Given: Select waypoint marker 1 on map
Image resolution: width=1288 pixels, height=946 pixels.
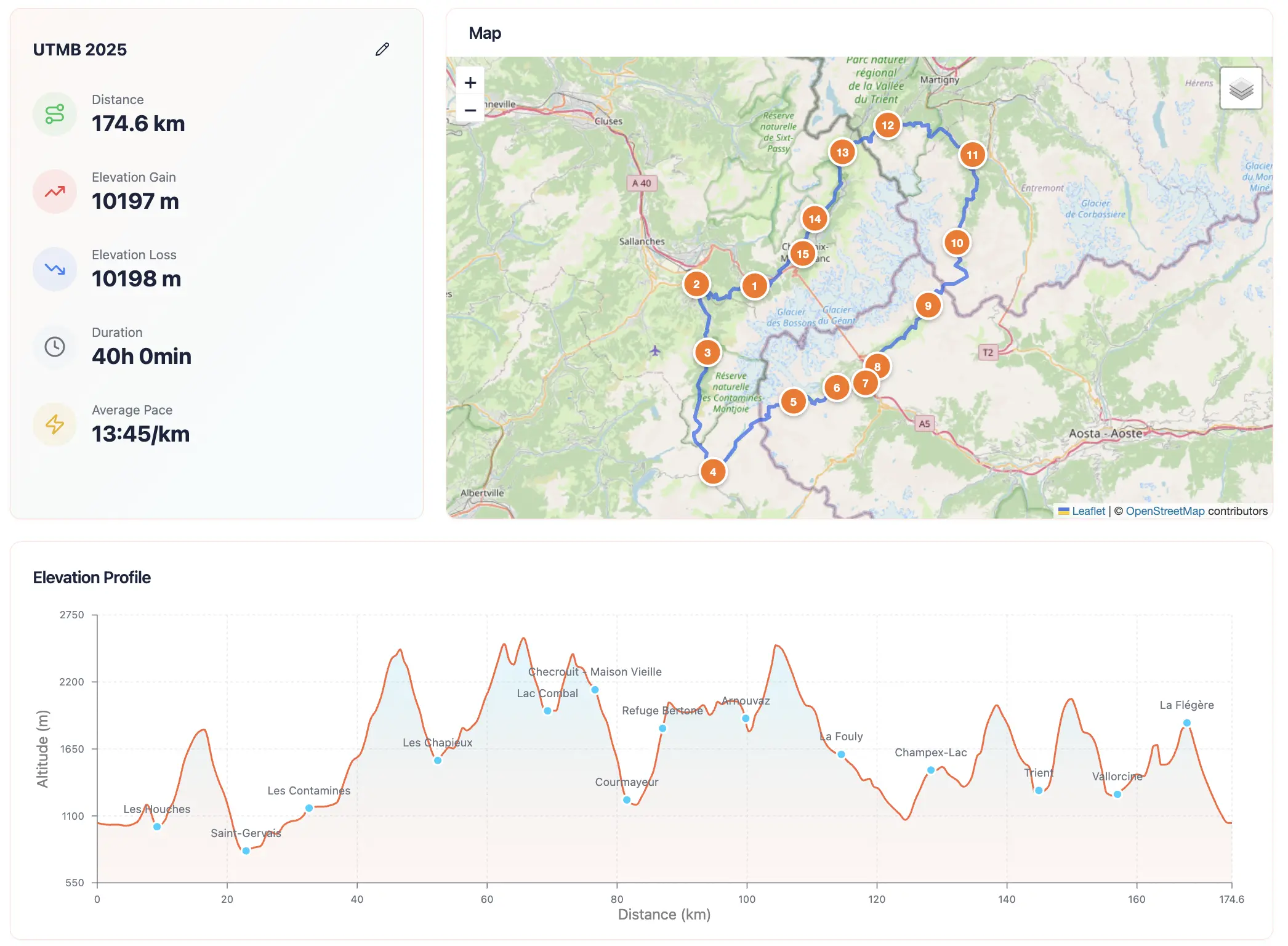Looking at the screenshot, I should pyautogui.click(x=754, y=286).
